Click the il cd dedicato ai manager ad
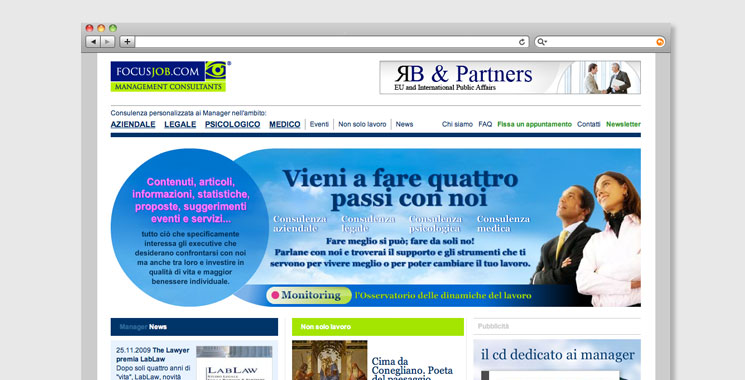The image size is (745, 380). [x=557, y=360]
